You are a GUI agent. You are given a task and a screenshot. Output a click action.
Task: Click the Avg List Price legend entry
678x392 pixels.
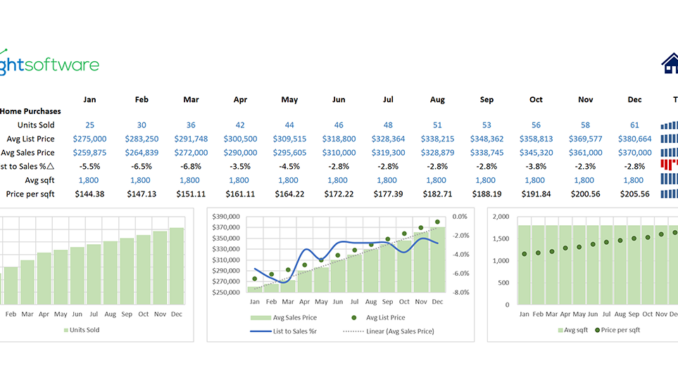coord(378,318)
